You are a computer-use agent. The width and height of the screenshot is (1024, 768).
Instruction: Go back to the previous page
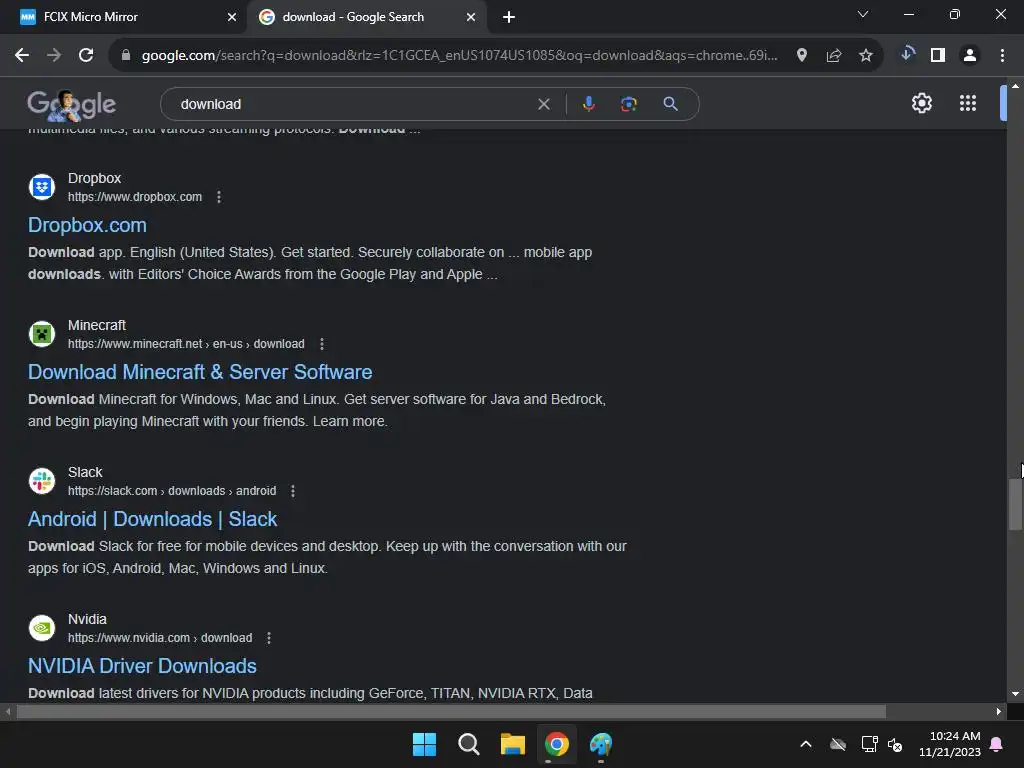click(22, 56)
